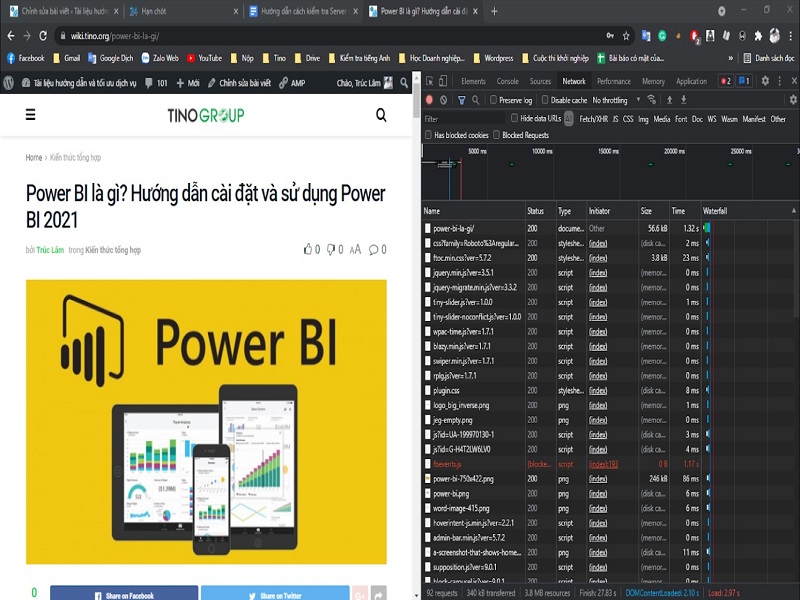
Task: Open Network panel settings gear
Action: [x=793, y=100]
